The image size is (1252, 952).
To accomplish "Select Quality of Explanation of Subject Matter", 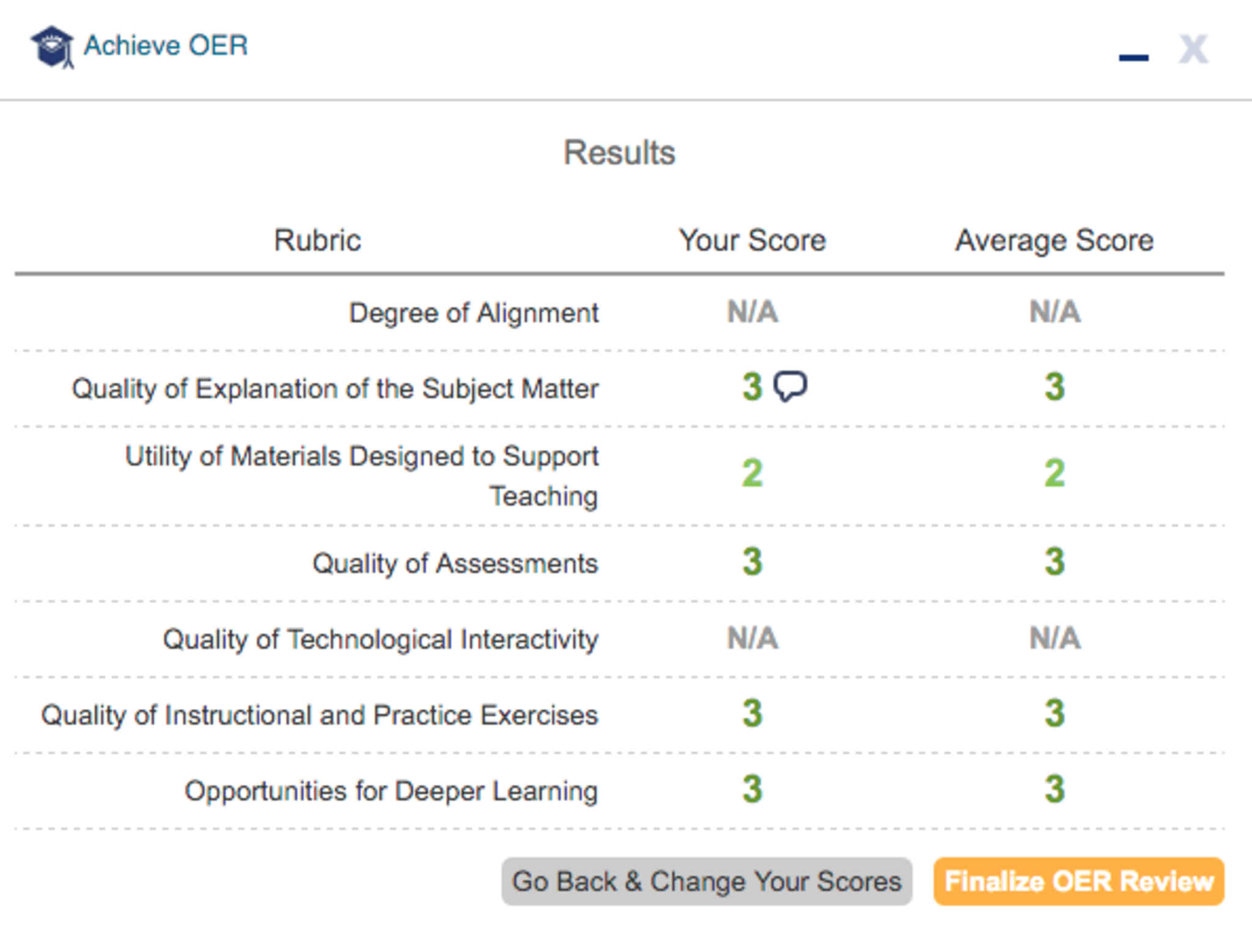I will pos(335,389).
